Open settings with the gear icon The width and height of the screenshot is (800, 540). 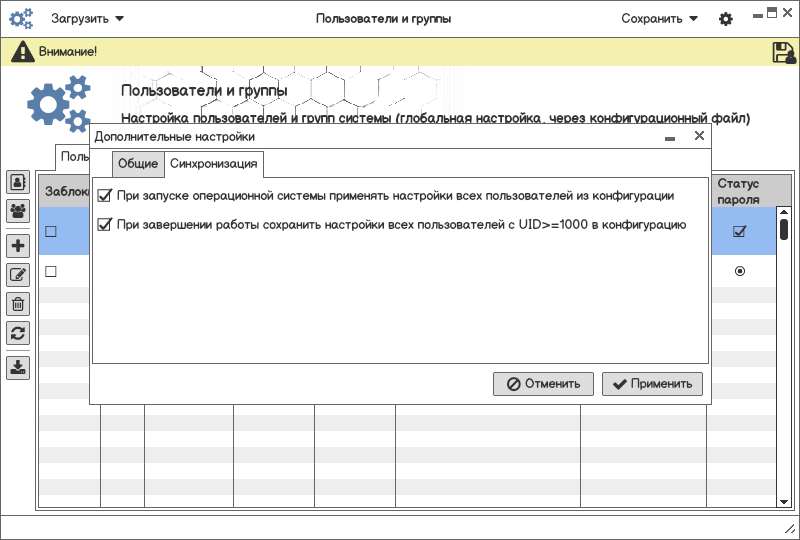pos(726,19)
